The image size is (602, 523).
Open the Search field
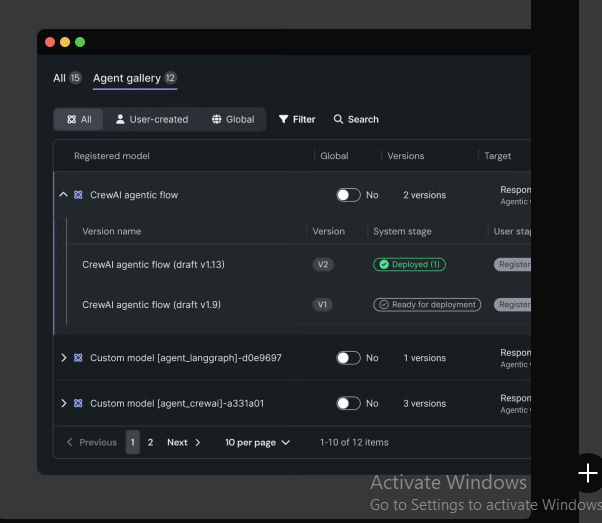coord(356,119)
